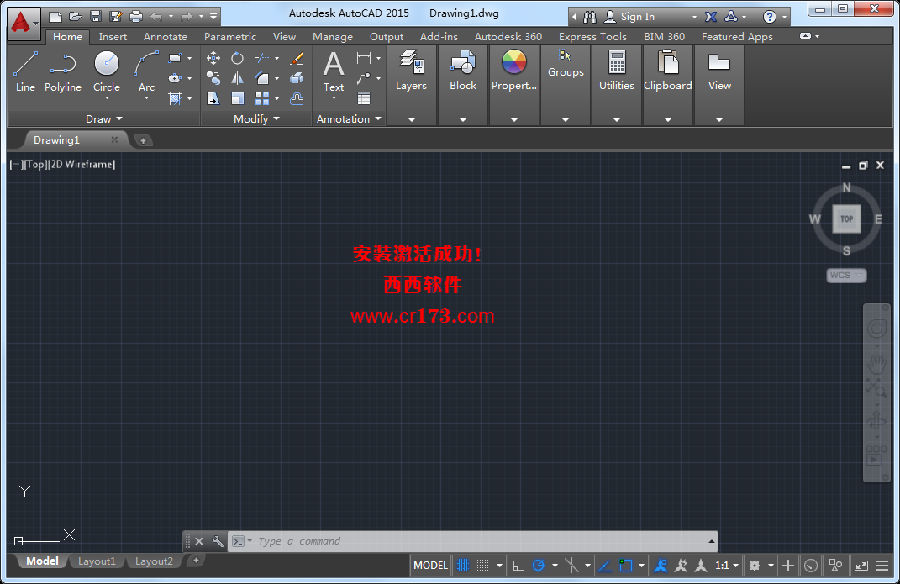The image size is (900, 584).
Task: Open the Utilities panel button
Action: pos(616,84)
